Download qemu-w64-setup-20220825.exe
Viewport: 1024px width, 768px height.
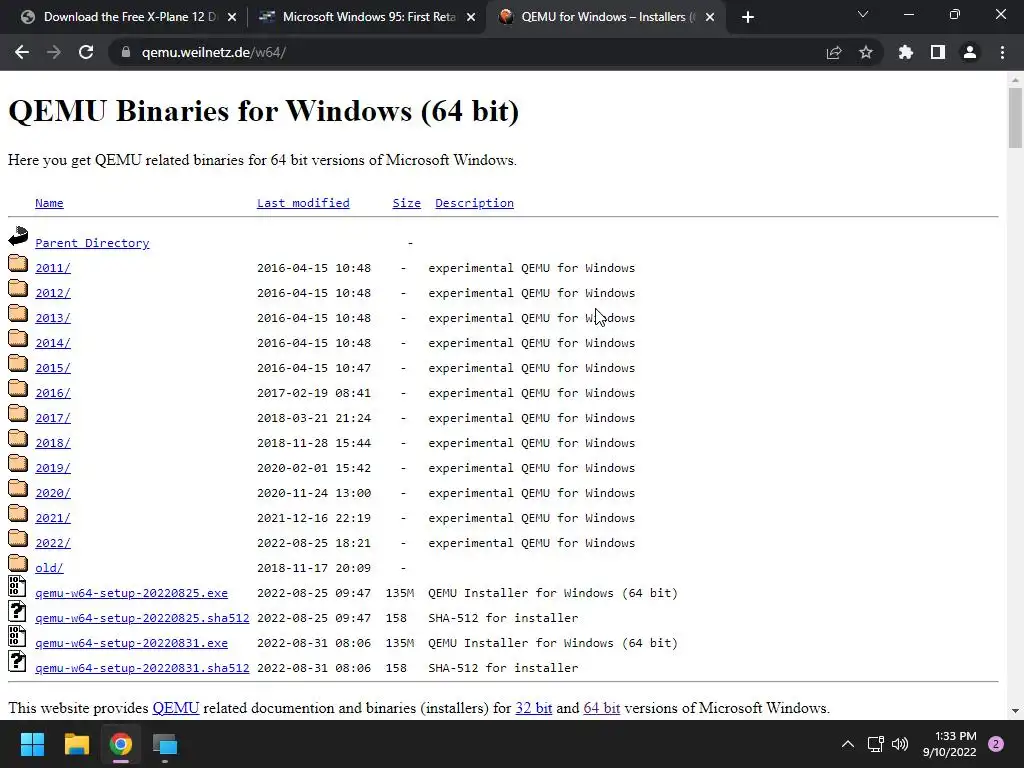pos(131,593)
